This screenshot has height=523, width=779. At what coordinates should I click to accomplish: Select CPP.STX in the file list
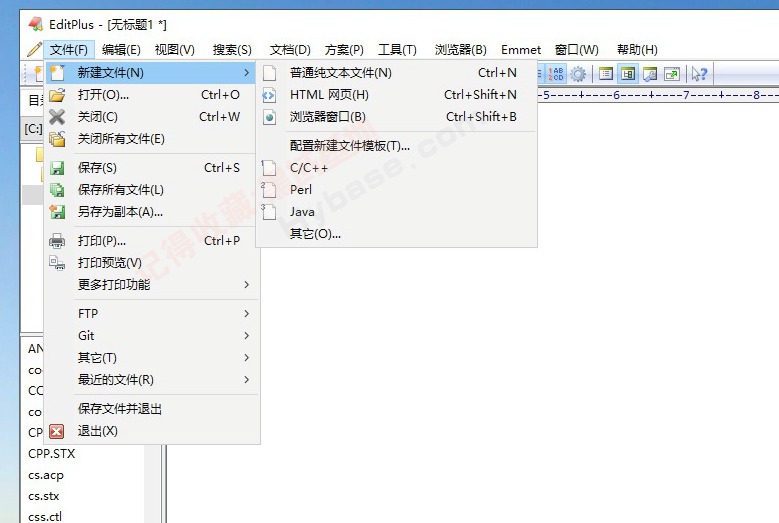point(52,453)
